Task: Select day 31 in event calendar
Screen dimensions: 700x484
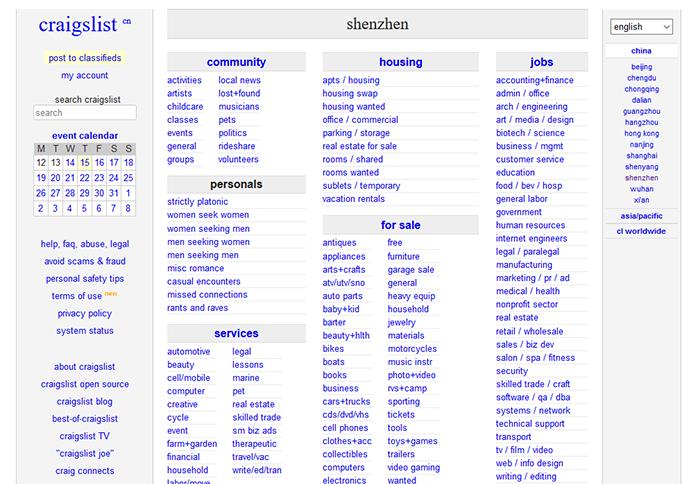Action: coord(114,193)
